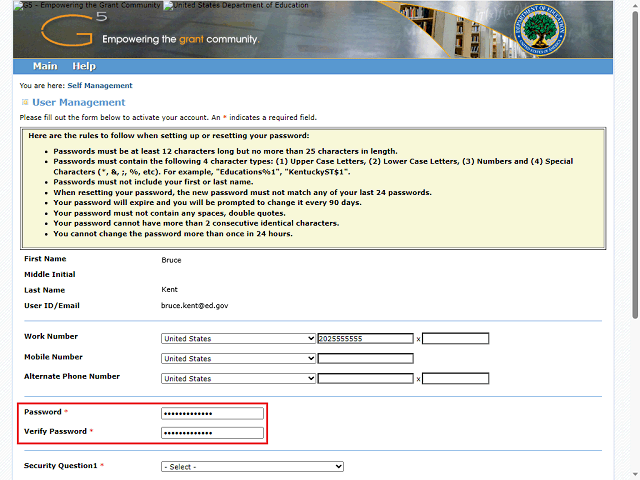The width and height of the screenshot is (640, 480).
Task: Expand the Work Number country dropdown
Action: pyautogui.click(x=238, y=339)
